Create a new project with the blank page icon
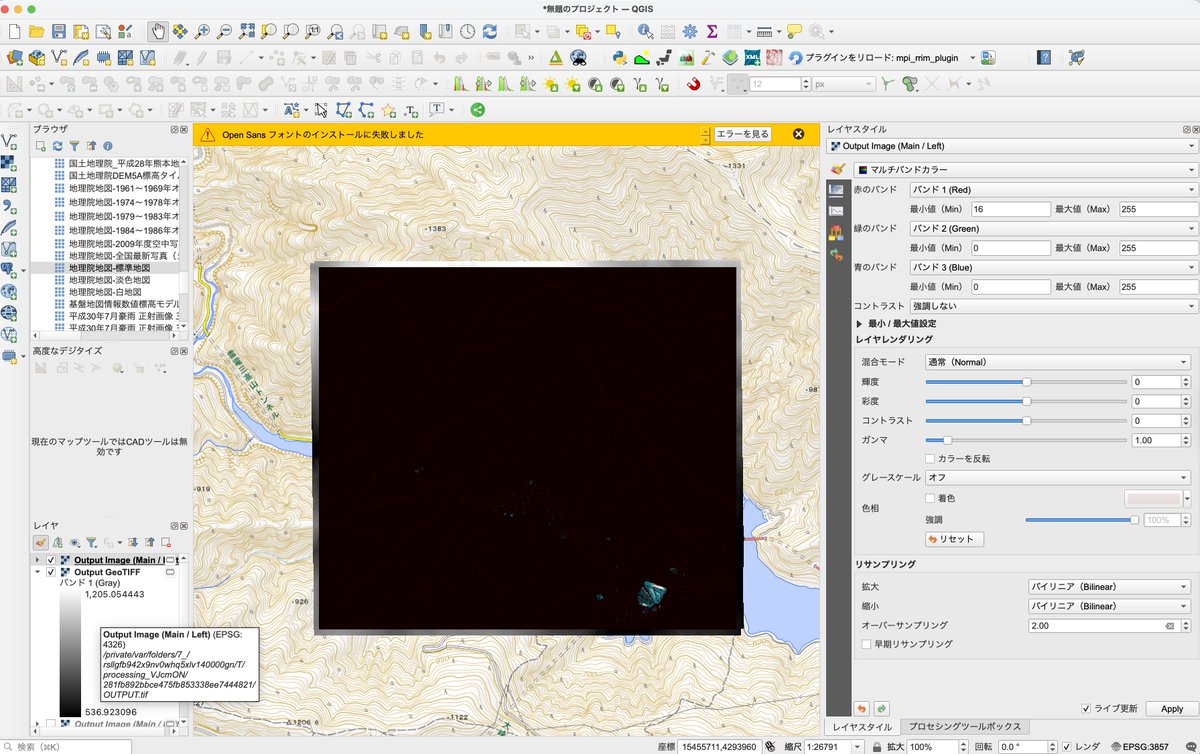The height and width of the screenshot is (754, 1200). tap(14, 32)
